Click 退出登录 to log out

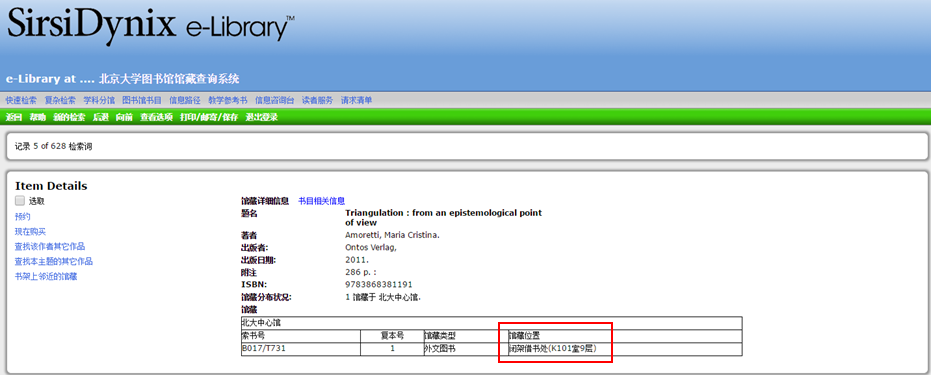coord(262,117)
